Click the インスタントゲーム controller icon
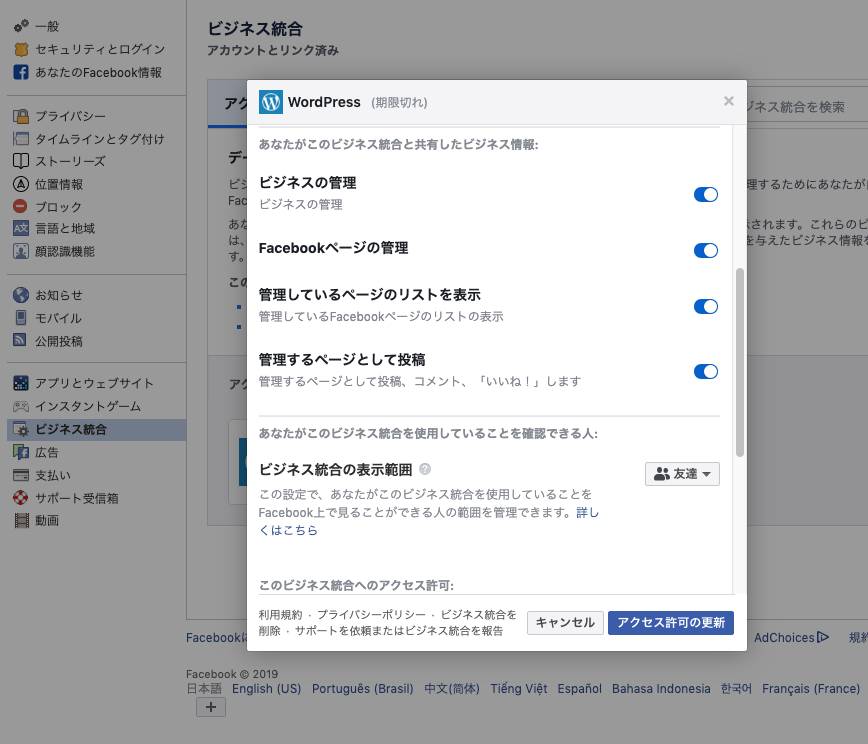The width and height of the screenshot is (868, 744). 21,406
